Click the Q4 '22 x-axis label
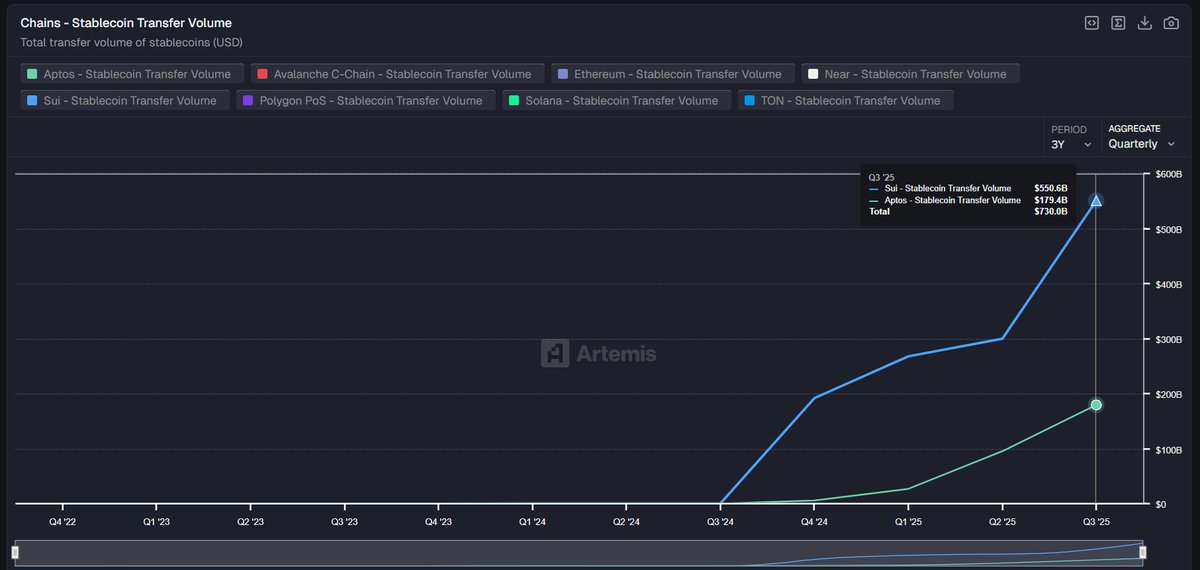 62,522
